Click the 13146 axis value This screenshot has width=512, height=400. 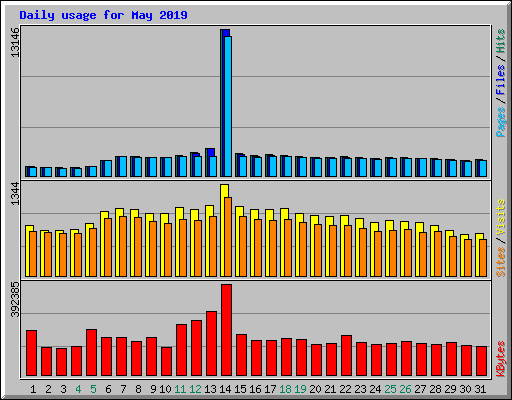tap(15, 43)
